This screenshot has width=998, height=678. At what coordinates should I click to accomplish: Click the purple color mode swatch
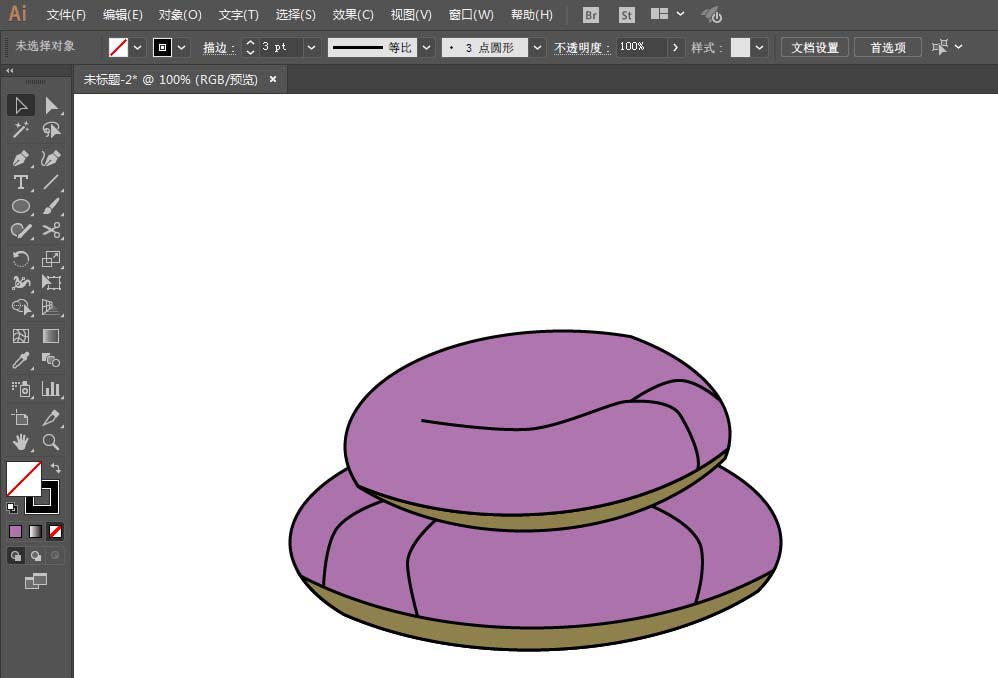click(16, 531)
